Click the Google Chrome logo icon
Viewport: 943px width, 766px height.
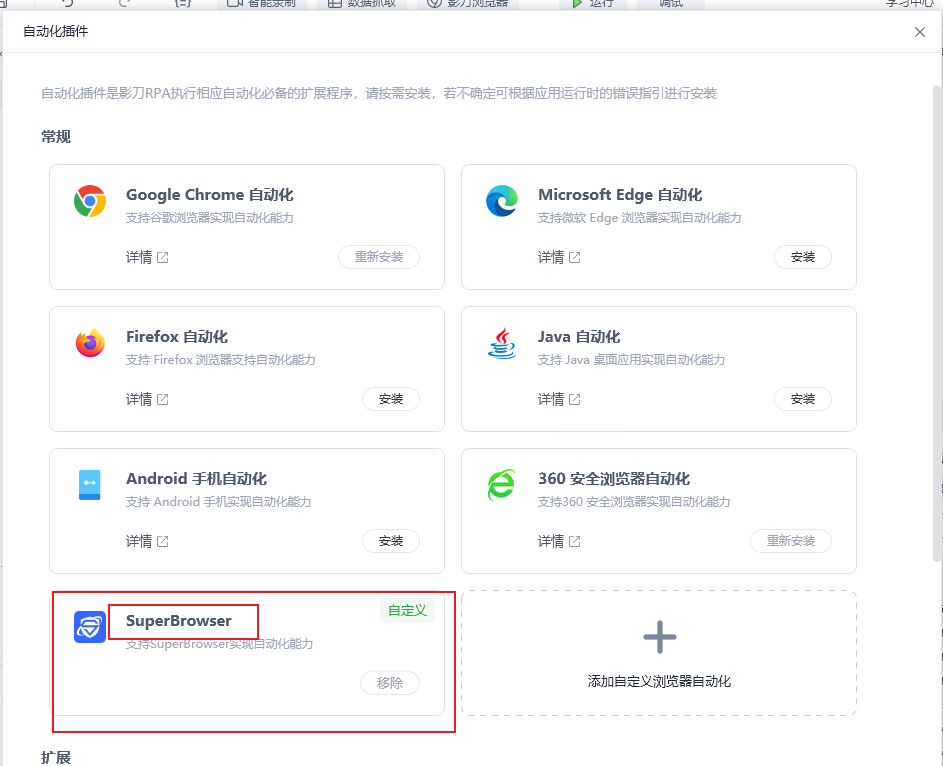click(x=90, y=201)
